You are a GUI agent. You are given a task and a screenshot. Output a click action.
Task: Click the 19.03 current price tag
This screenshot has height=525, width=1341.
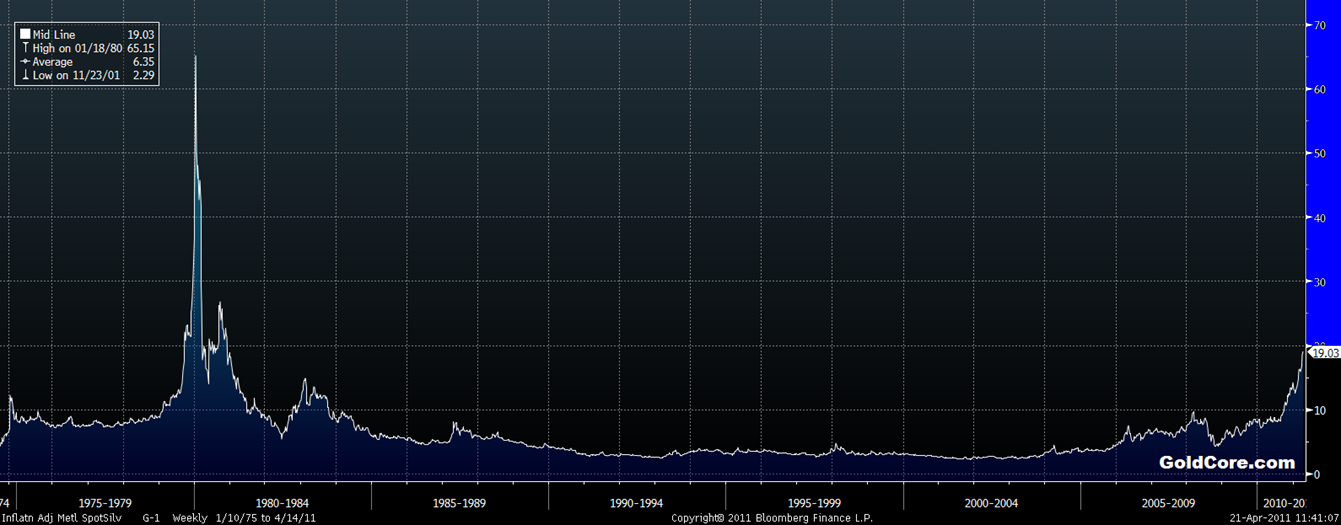pos(1325,353)
